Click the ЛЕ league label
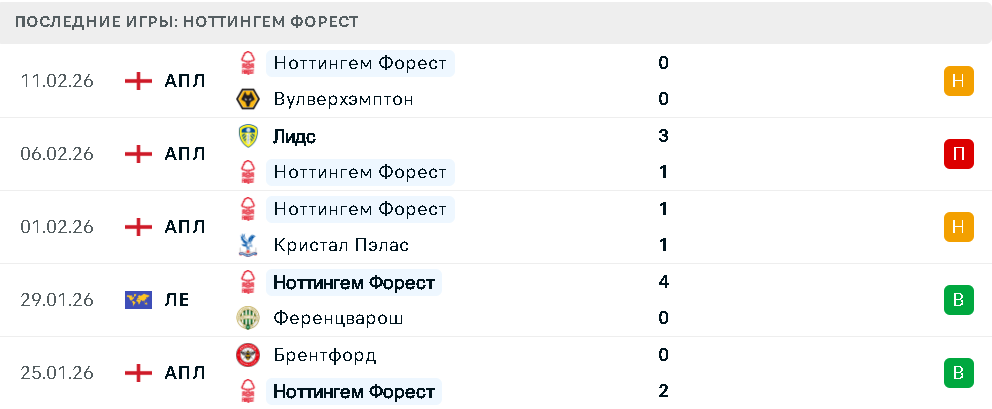 (x=177, y=300)
